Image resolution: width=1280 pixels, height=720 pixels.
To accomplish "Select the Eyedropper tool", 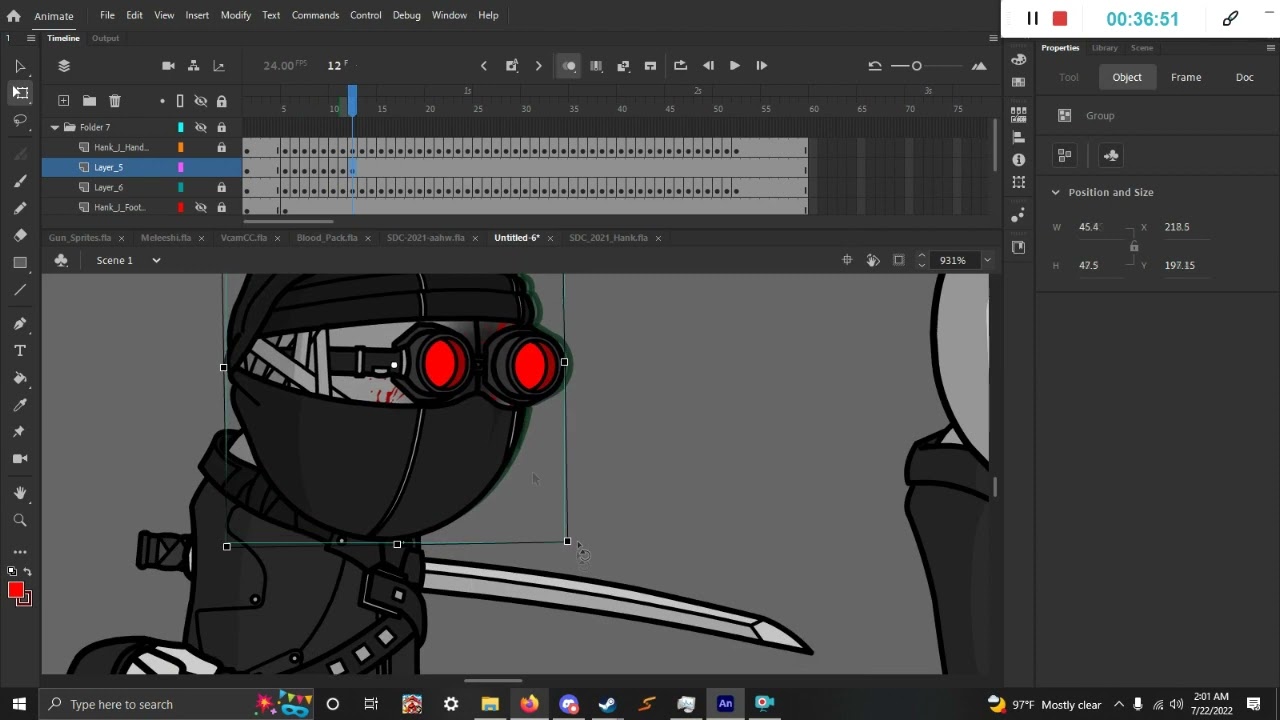I will coord(20,405).
